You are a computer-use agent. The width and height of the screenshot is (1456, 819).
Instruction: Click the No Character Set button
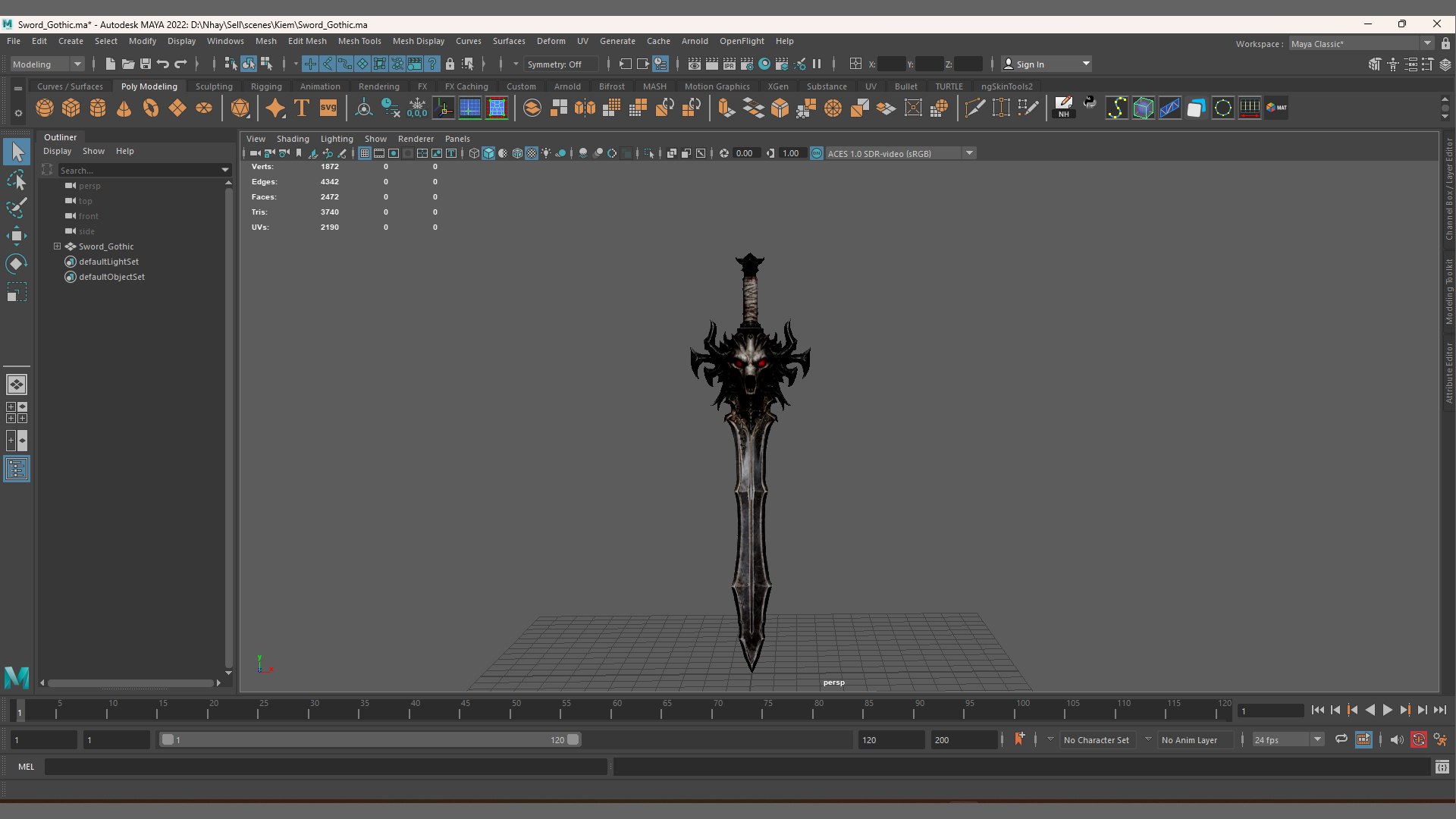pos(1096,740)
